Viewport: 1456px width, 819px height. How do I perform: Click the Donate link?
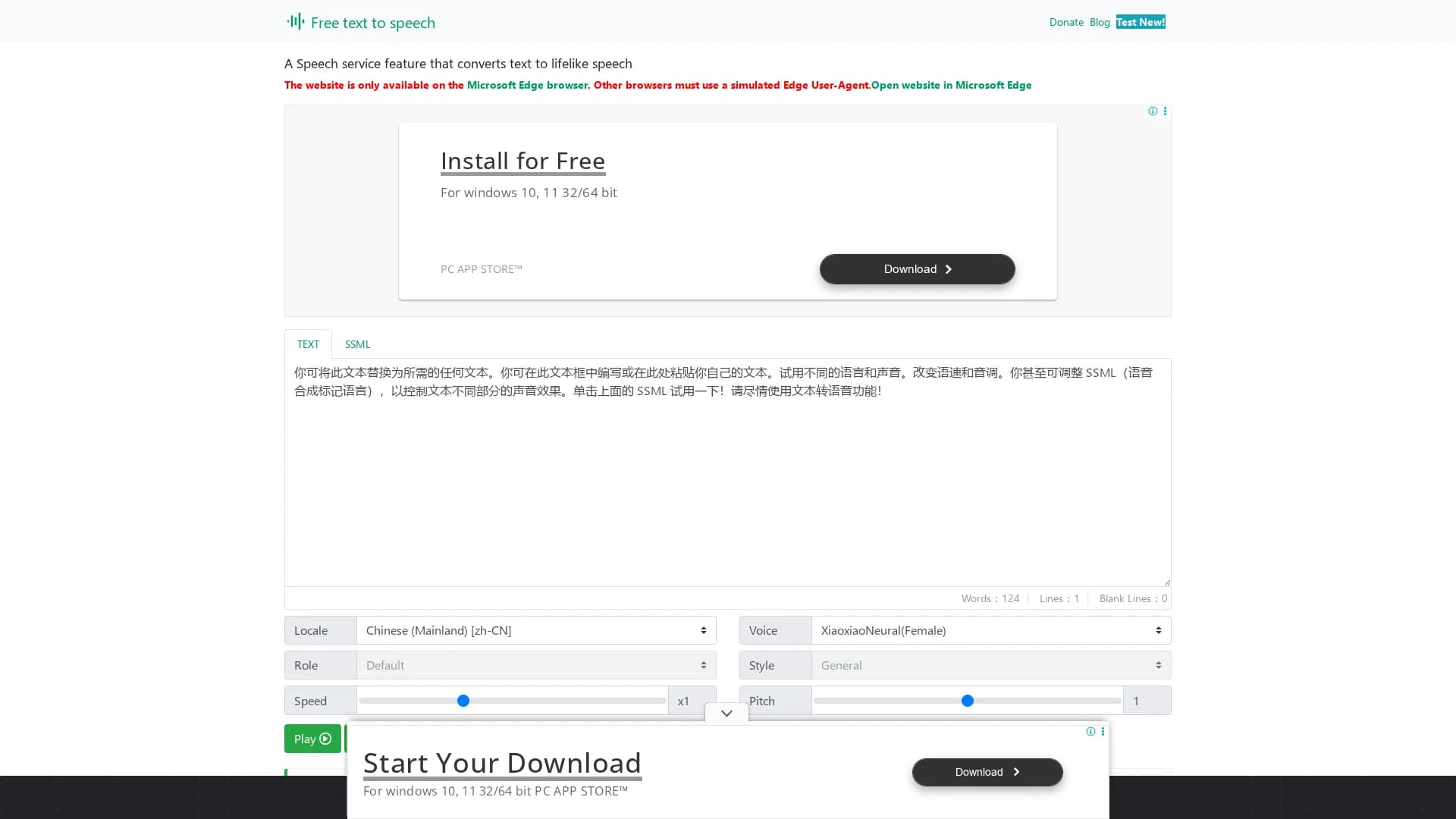point(1066,22)
